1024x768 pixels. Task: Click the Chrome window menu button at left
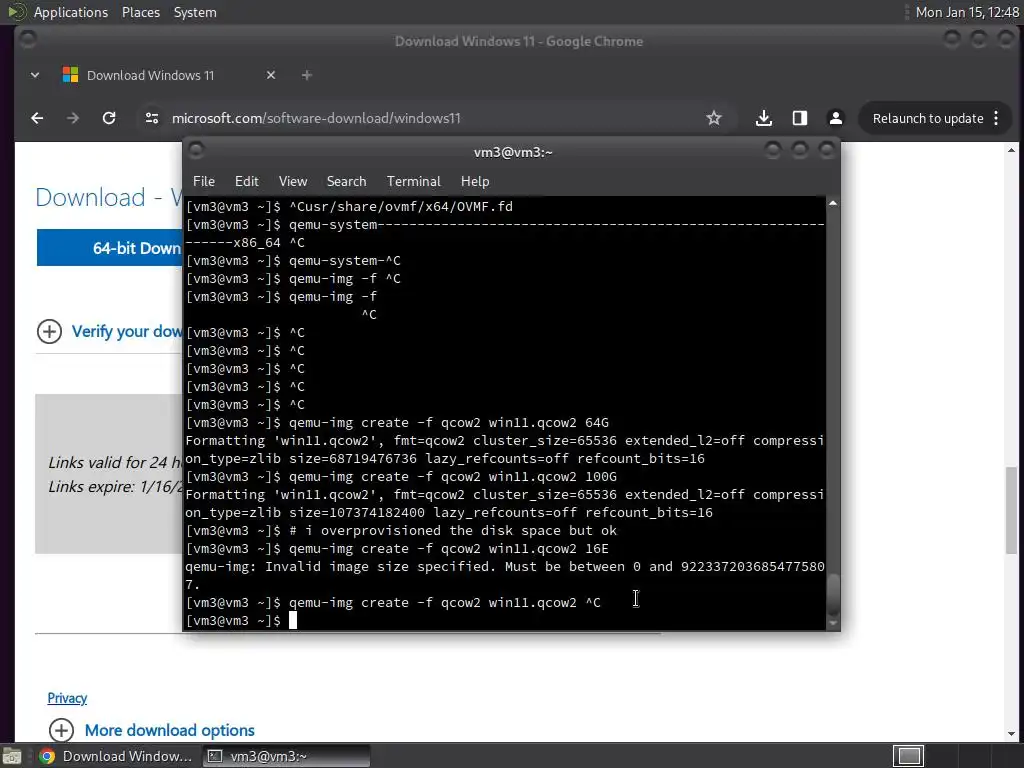pyautogui.click(x=27, y=40)
